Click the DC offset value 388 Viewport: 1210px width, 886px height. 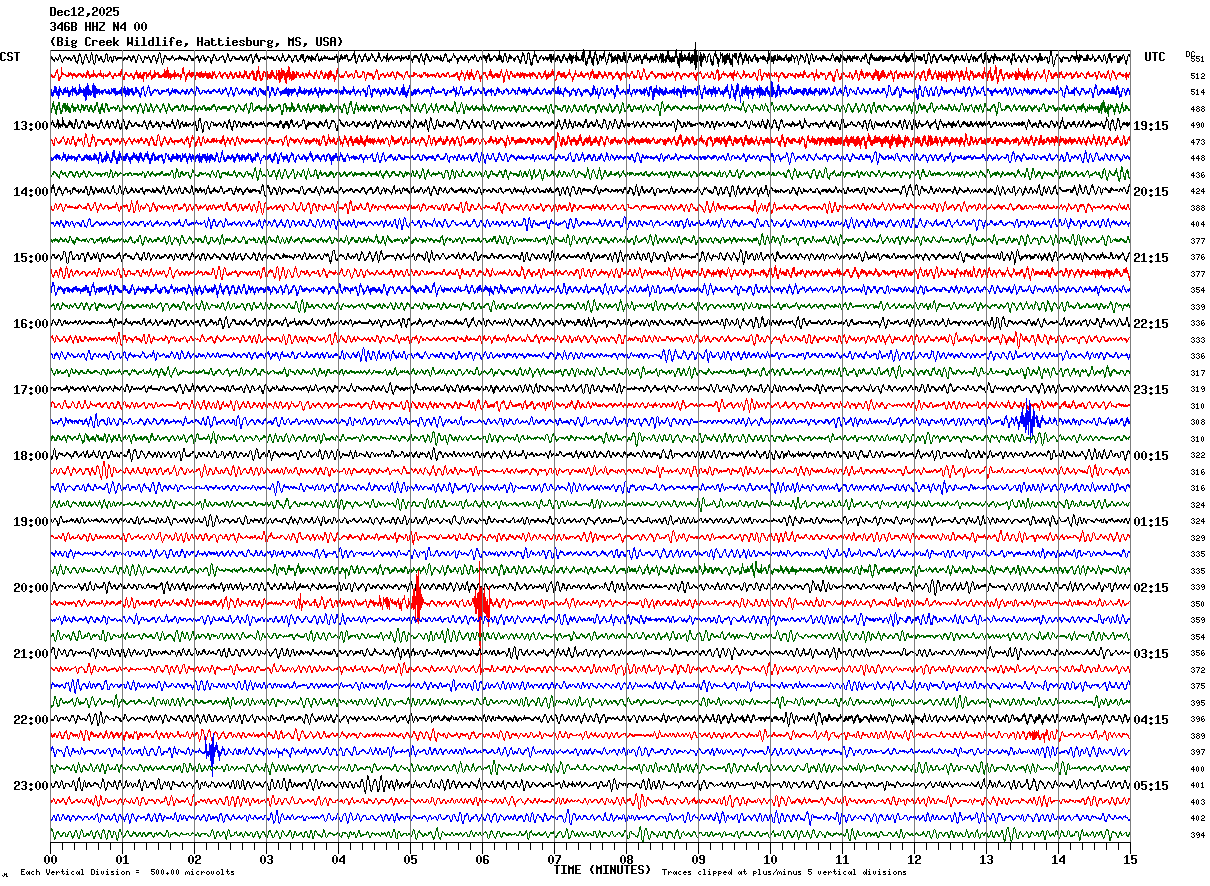[1197, 208]
